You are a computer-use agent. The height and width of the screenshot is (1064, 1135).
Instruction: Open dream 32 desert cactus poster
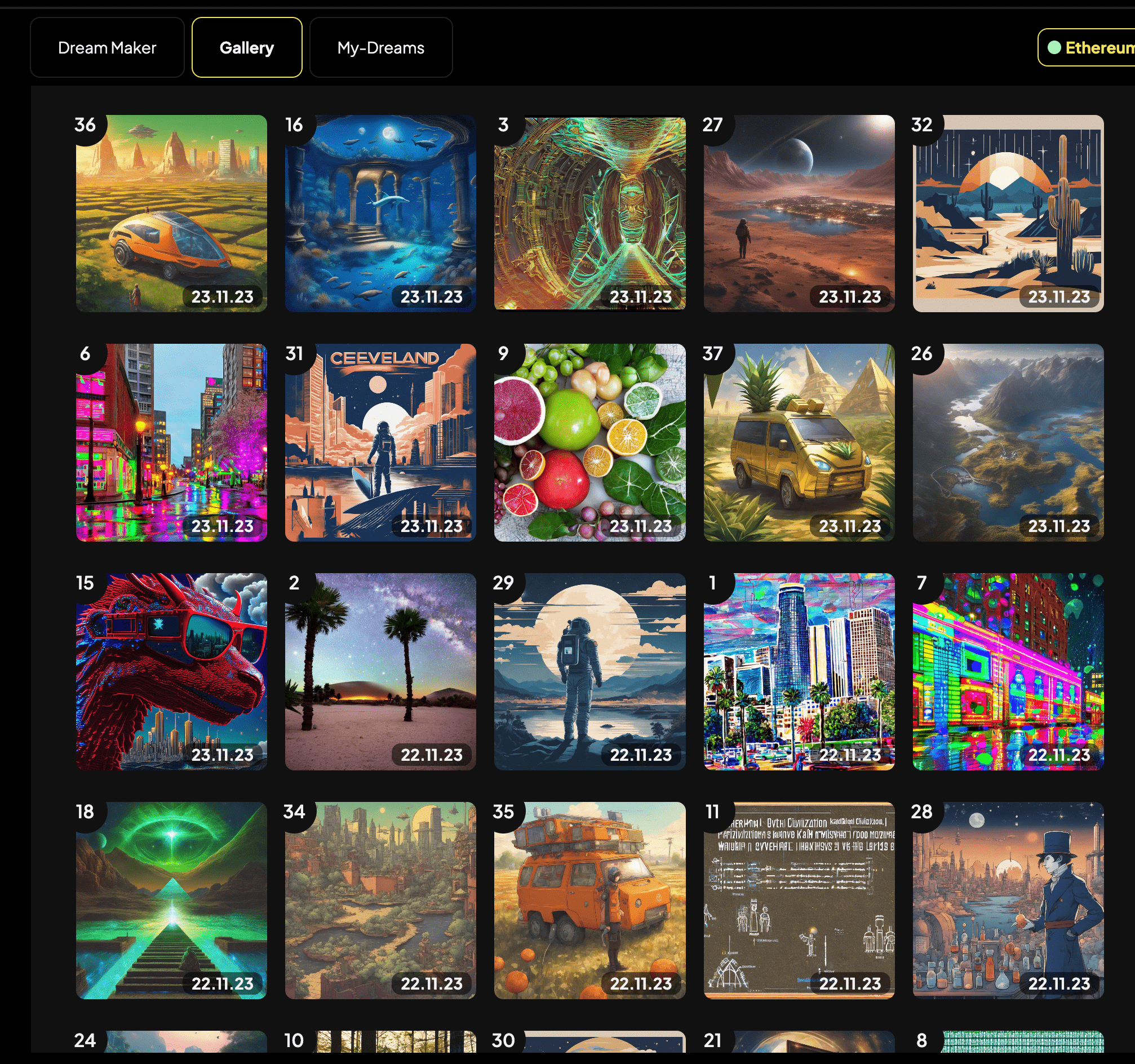(1008, 213)
